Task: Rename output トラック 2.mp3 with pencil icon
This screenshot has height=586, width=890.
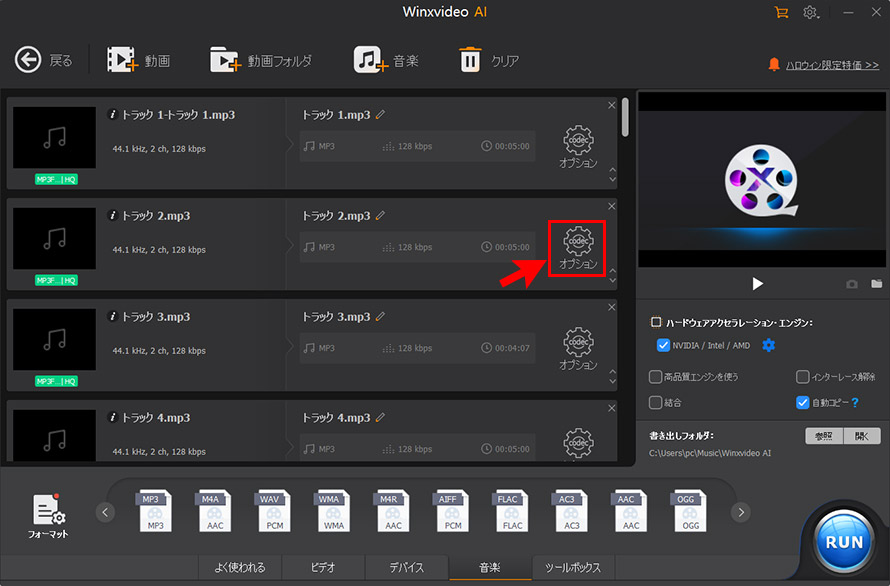Action: click(x=380, y=216)
